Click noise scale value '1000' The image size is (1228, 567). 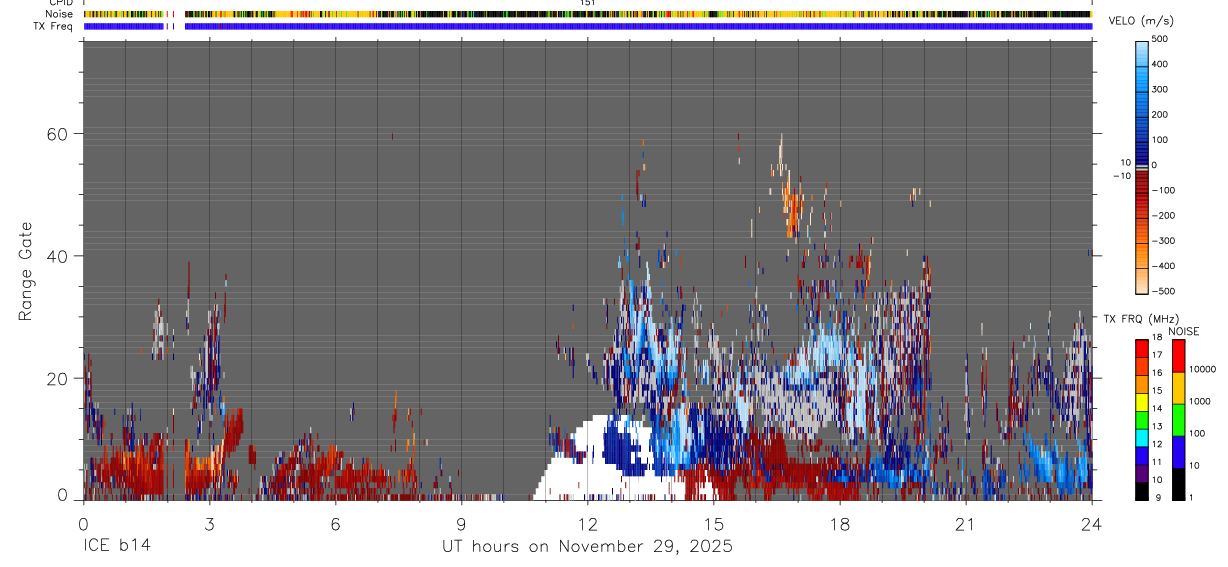click(x=1201, y=401)
